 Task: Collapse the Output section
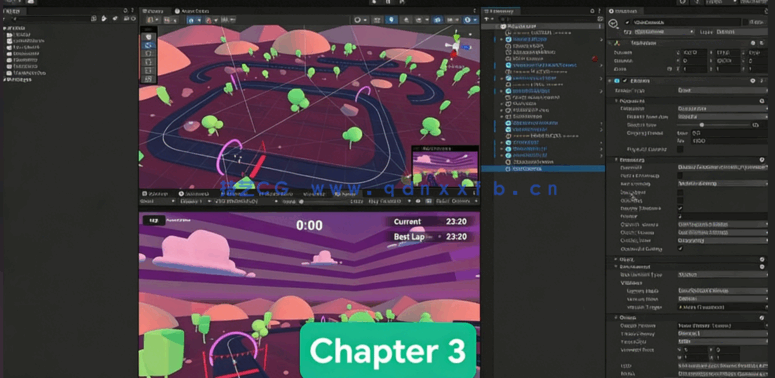point(616,318)
